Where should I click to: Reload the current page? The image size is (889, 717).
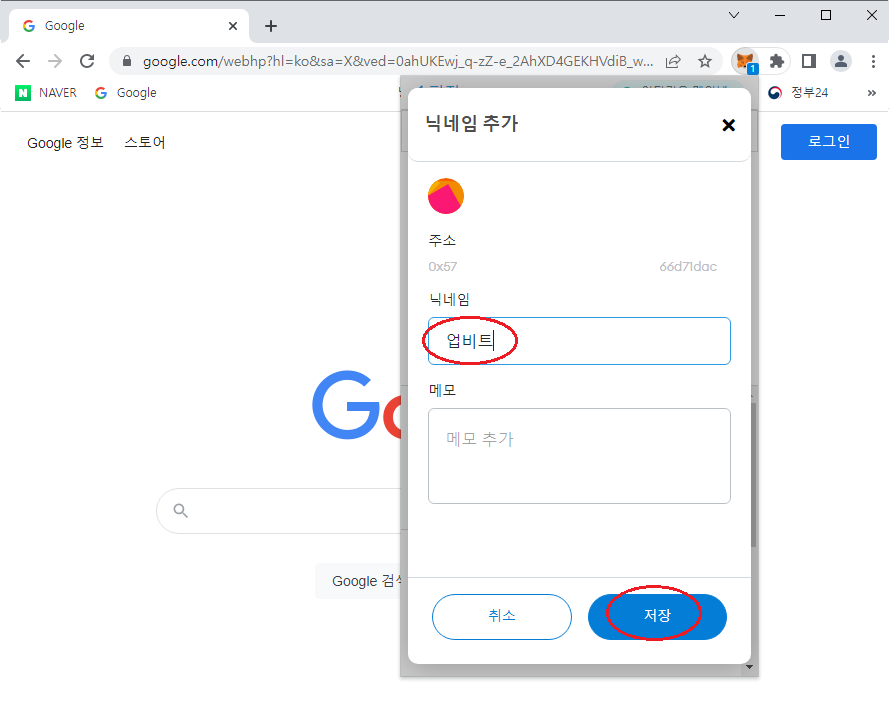click(x=87, y=61)
